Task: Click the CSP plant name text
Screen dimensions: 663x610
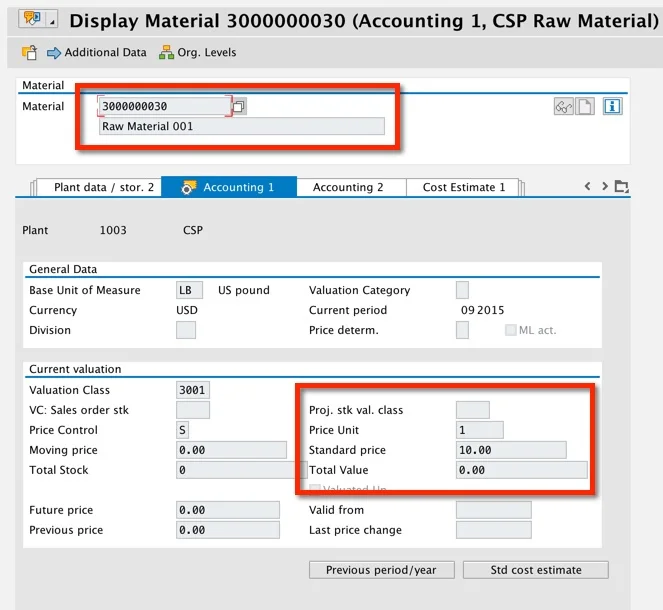Action: tap(193, 230)
